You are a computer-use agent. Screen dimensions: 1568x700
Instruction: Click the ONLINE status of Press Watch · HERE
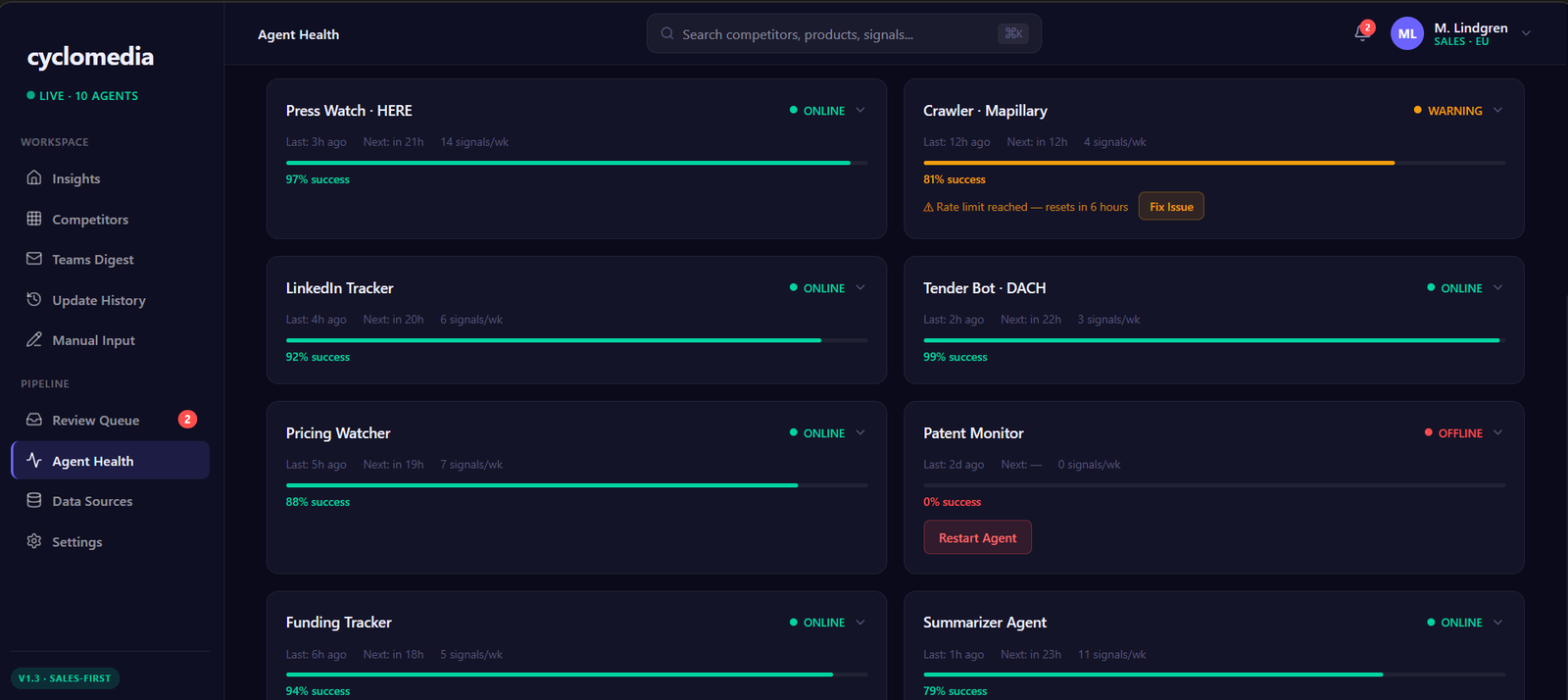(817, 111)
